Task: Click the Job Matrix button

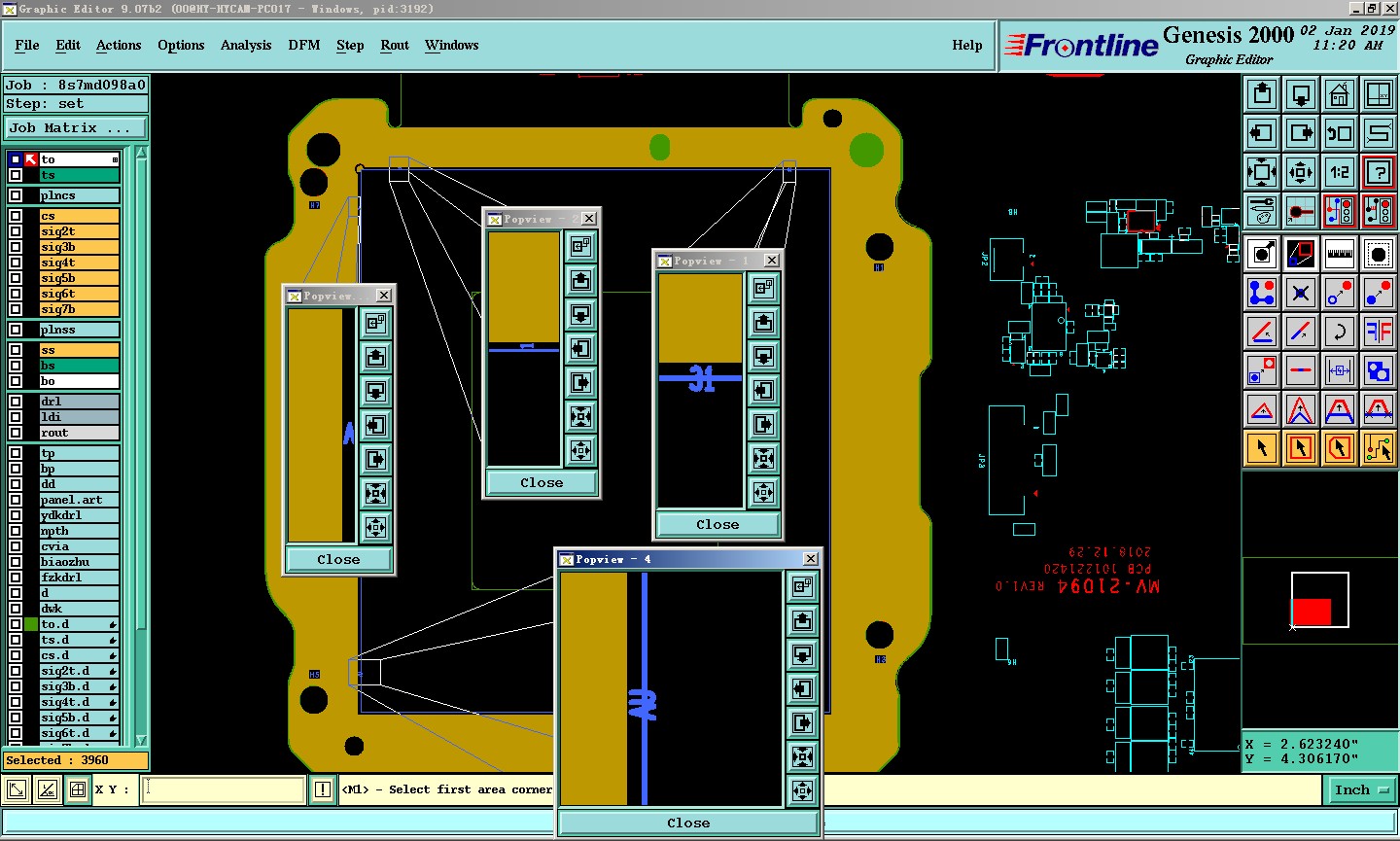Action: coord(76,127)
